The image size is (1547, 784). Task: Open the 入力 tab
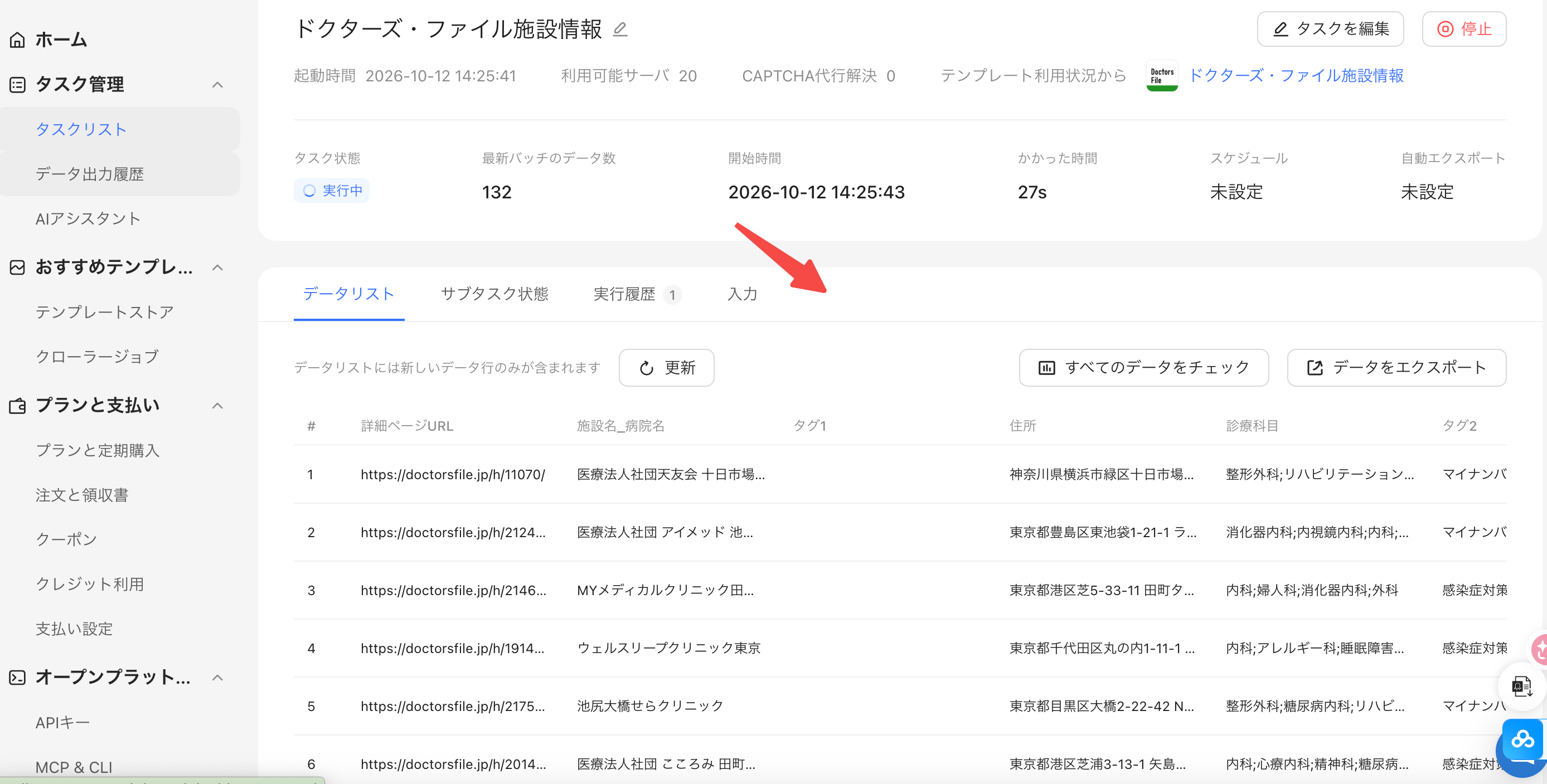pyautogui.click(x=742, y=294)
